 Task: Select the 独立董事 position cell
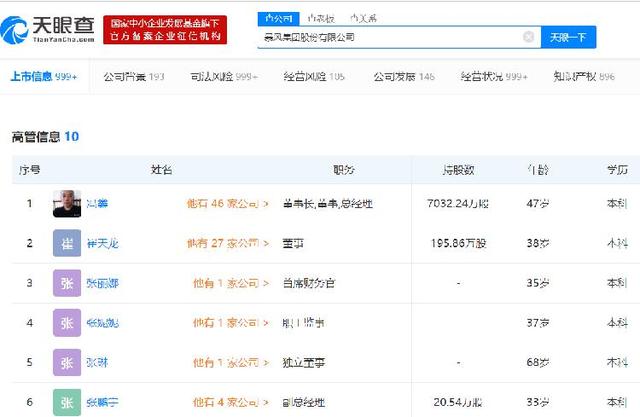pos(303,362)
